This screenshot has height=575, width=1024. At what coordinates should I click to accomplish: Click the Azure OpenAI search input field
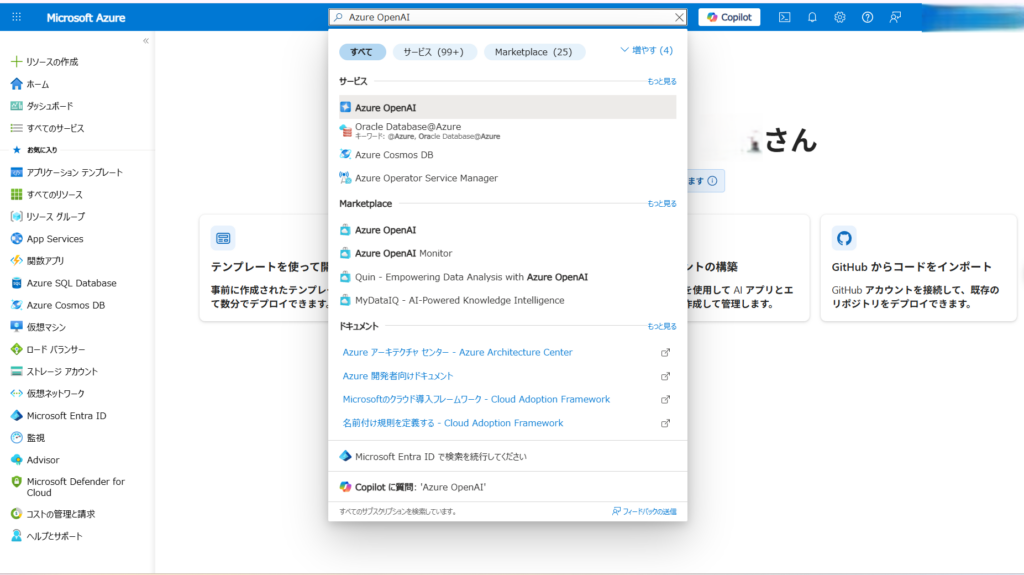coord(507,17)
